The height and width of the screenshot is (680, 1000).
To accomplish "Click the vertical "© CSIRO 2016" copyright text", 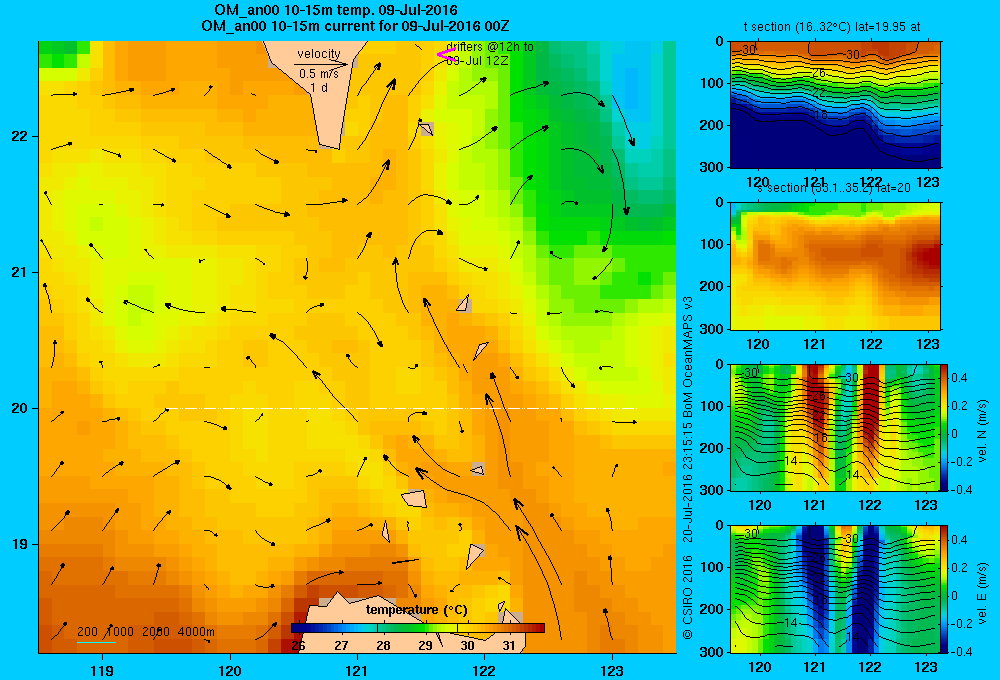I will point(688,597).
